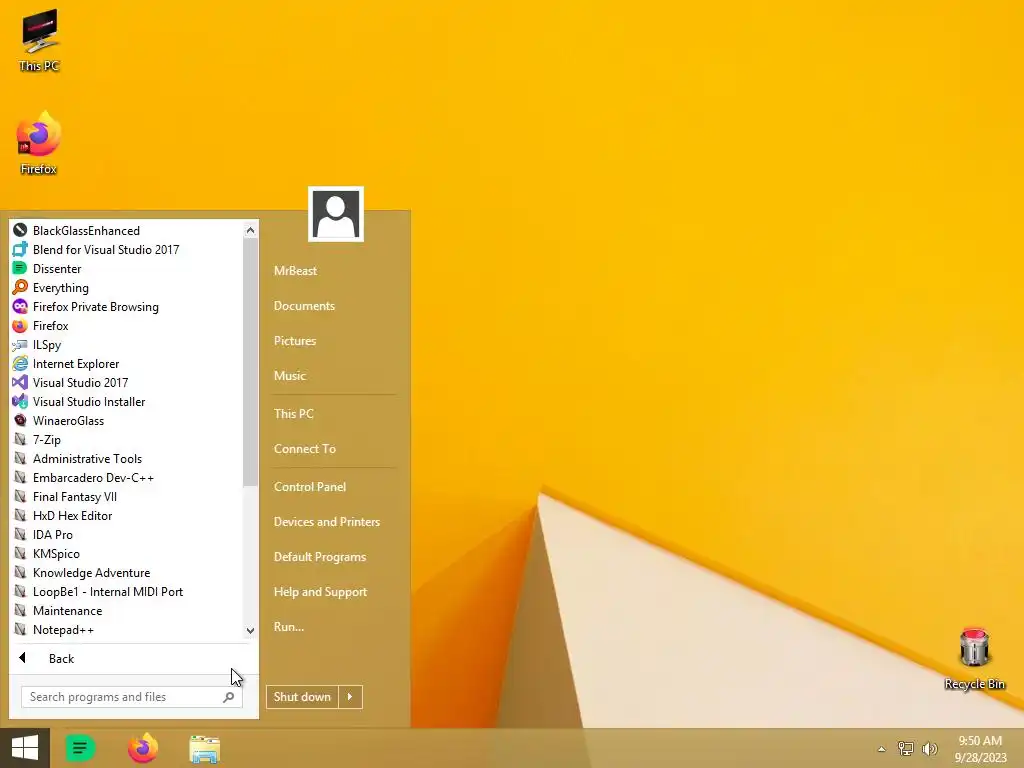Image resolution: width=1024 pixels, height=768 pixels.
Task: Select Connect To
Action: coord(305,449)
